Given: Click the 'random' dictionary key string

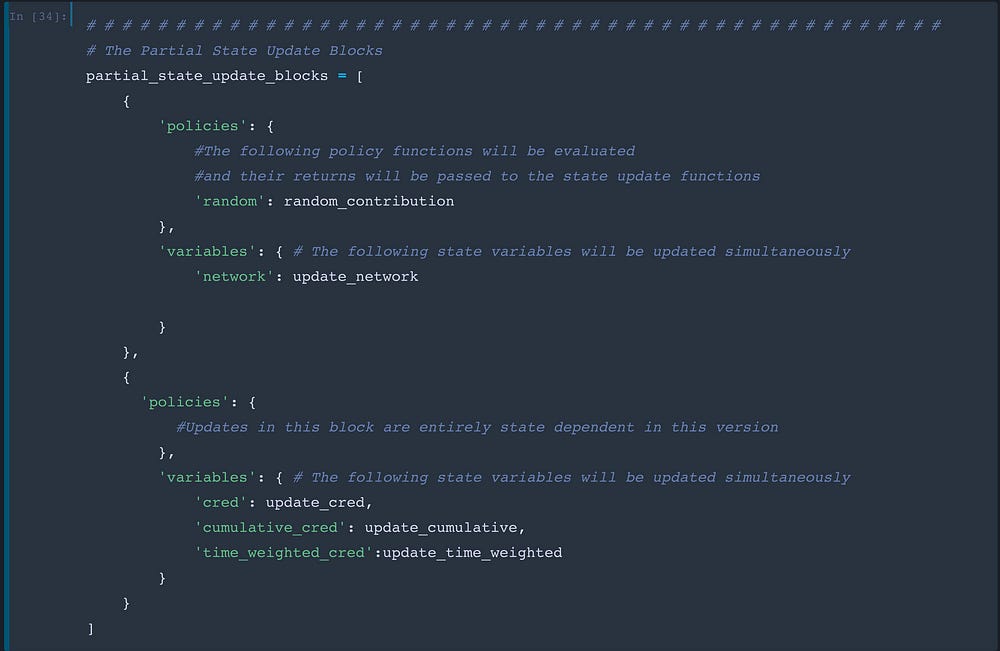Looking at the screenshot, I should pos(230,201).
